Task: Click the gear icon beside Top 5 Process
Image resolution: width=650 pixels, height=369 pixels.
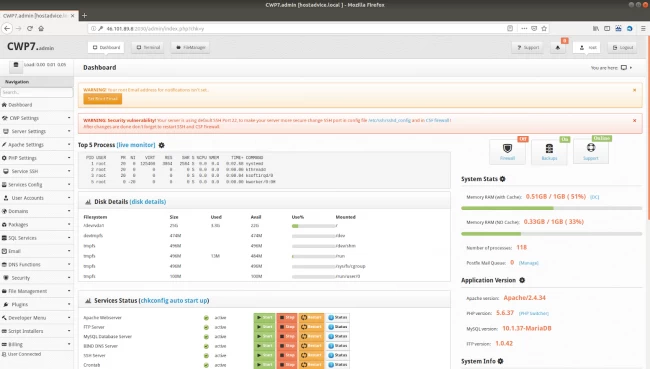Action: pos(162,145)
